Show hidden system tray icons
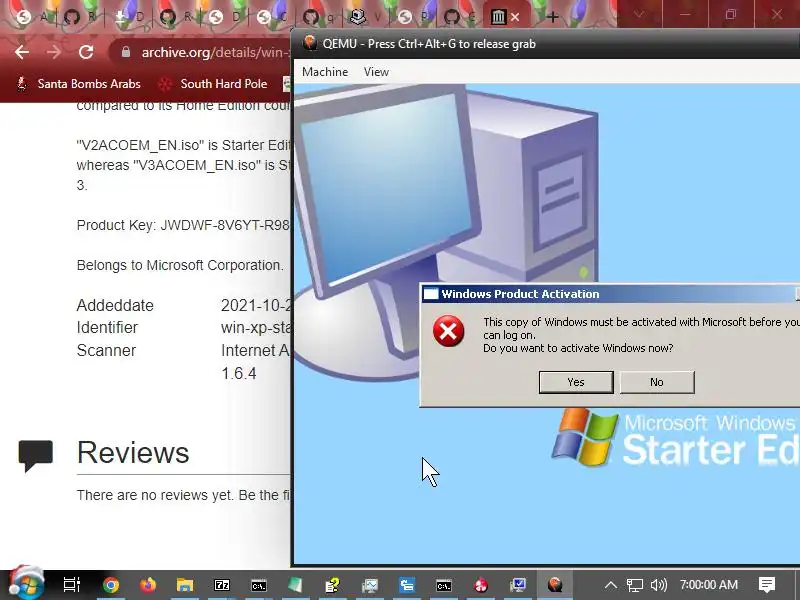This screenshot has width=800, height=600. (611, 585)
